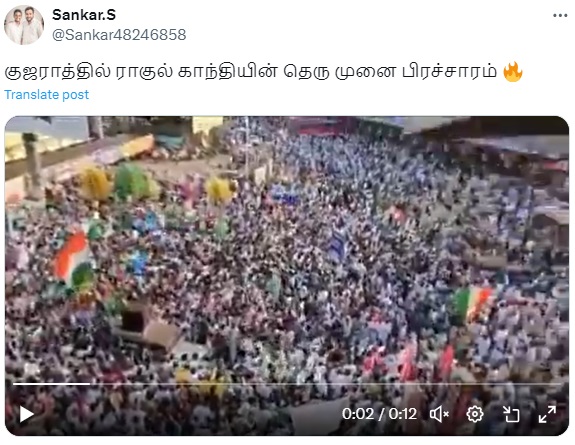Click the tricolor flag in the right crowd
This screenshot has height=445, width=575.
coord(471,303)
